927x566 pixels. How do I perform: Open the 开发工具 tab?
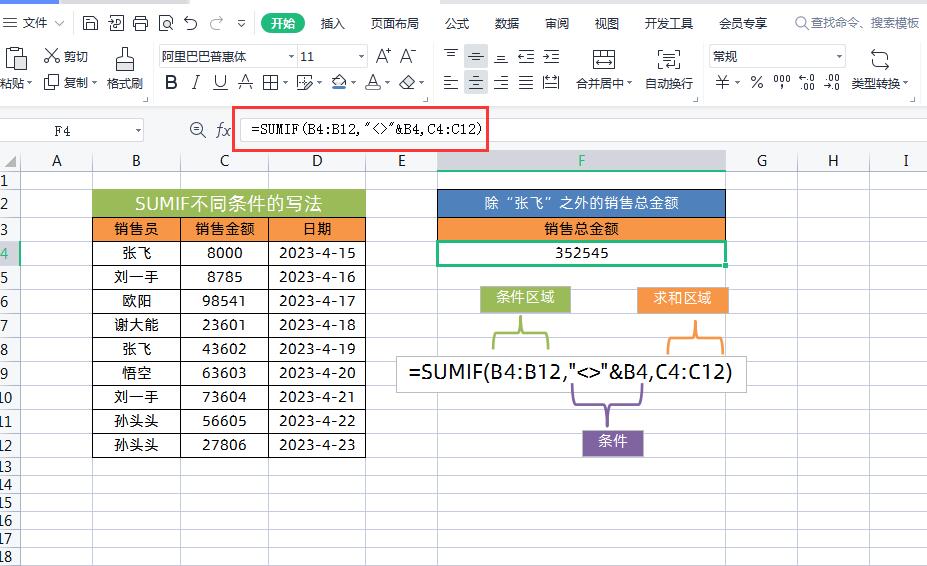point(669,23)
